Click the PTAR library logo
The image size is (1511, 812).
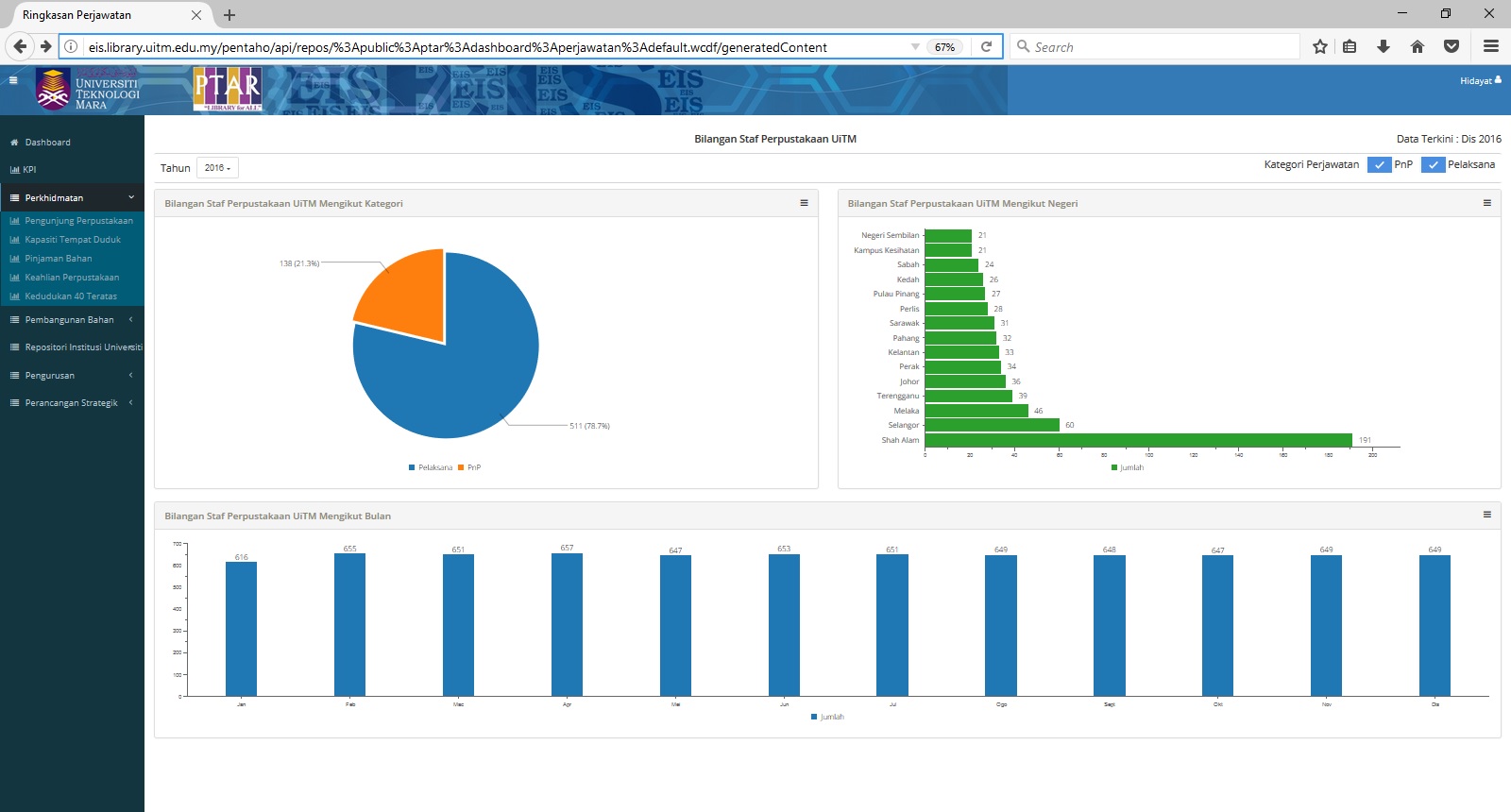(x=228, y=90)
